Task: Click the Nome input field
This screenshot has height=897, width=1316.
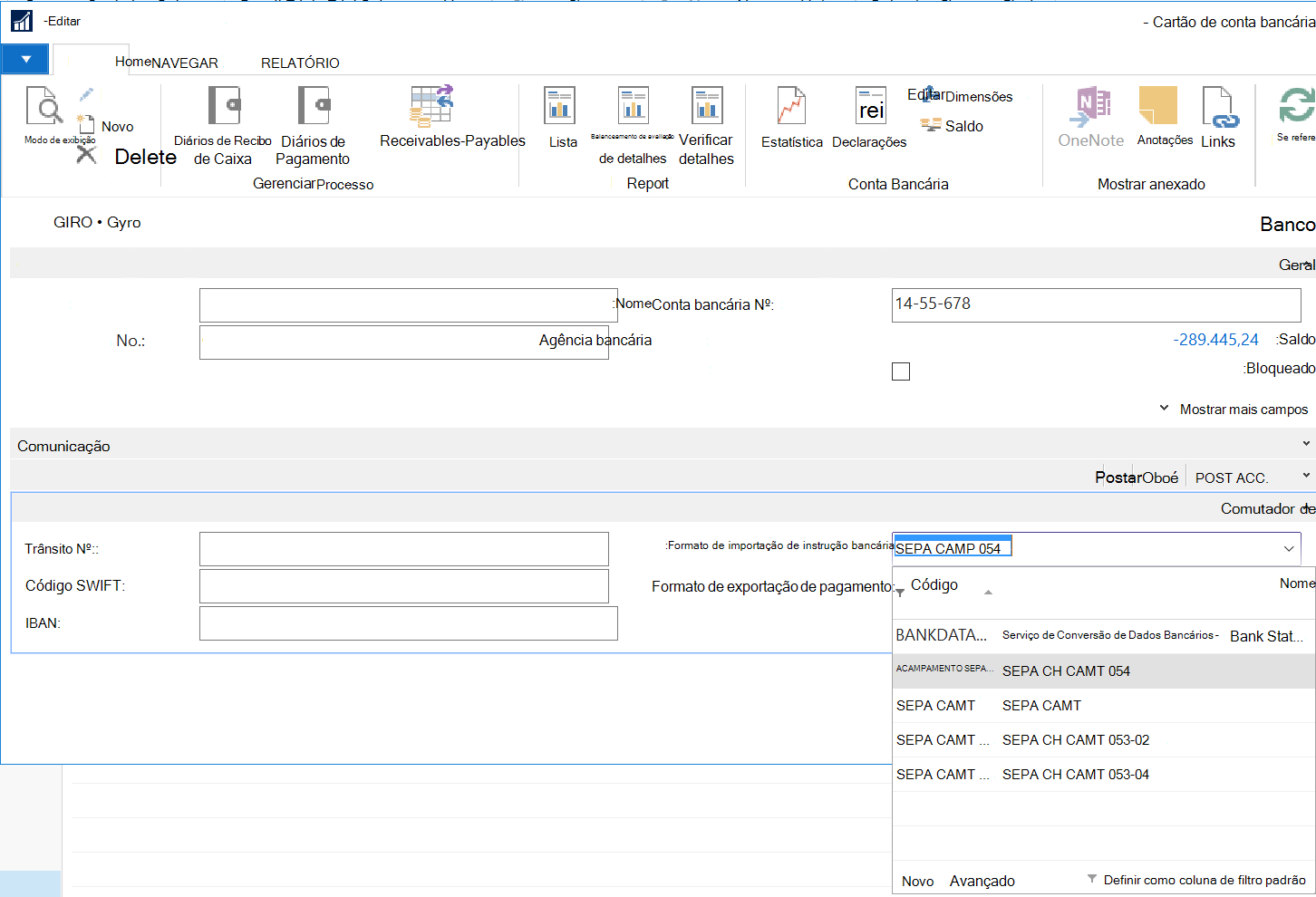Action: coord(409,305)
